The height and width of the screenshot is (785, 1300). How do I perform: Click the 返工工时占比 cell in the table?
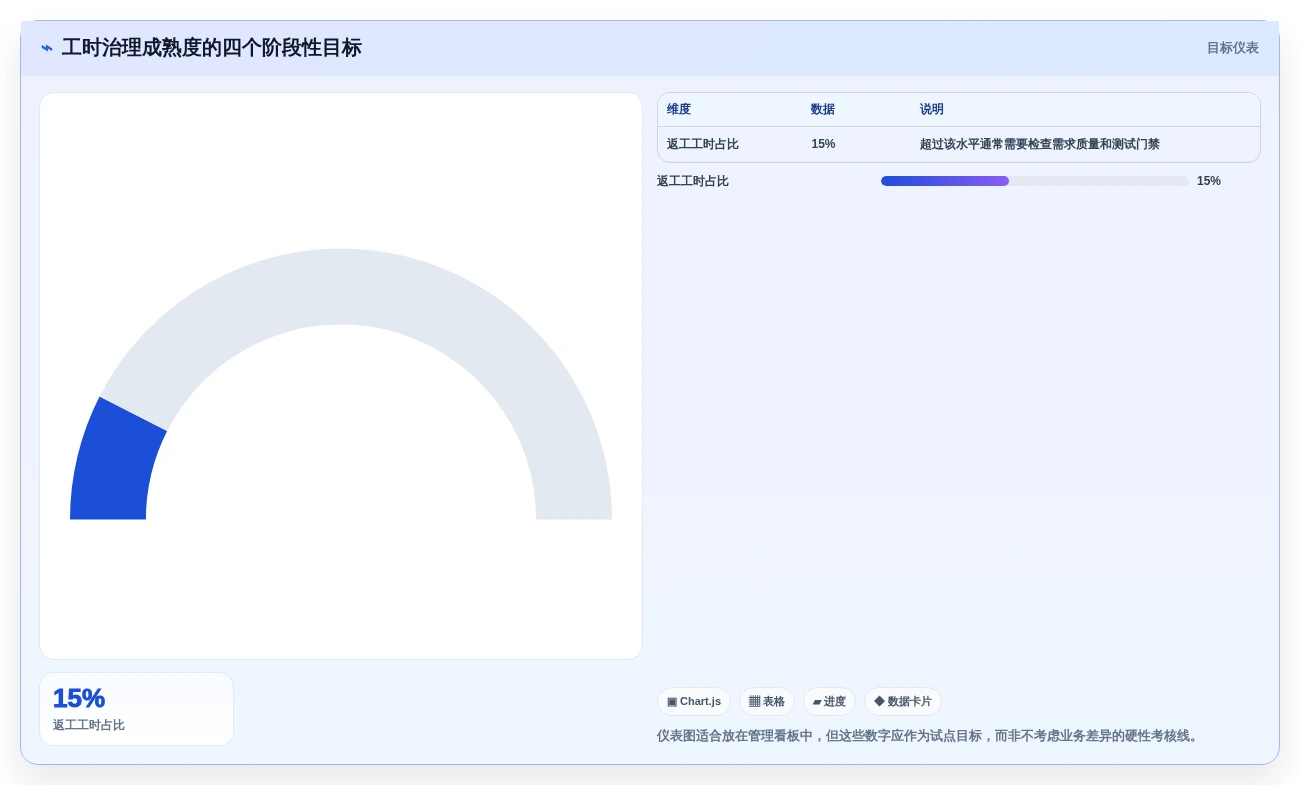[703, 144]
